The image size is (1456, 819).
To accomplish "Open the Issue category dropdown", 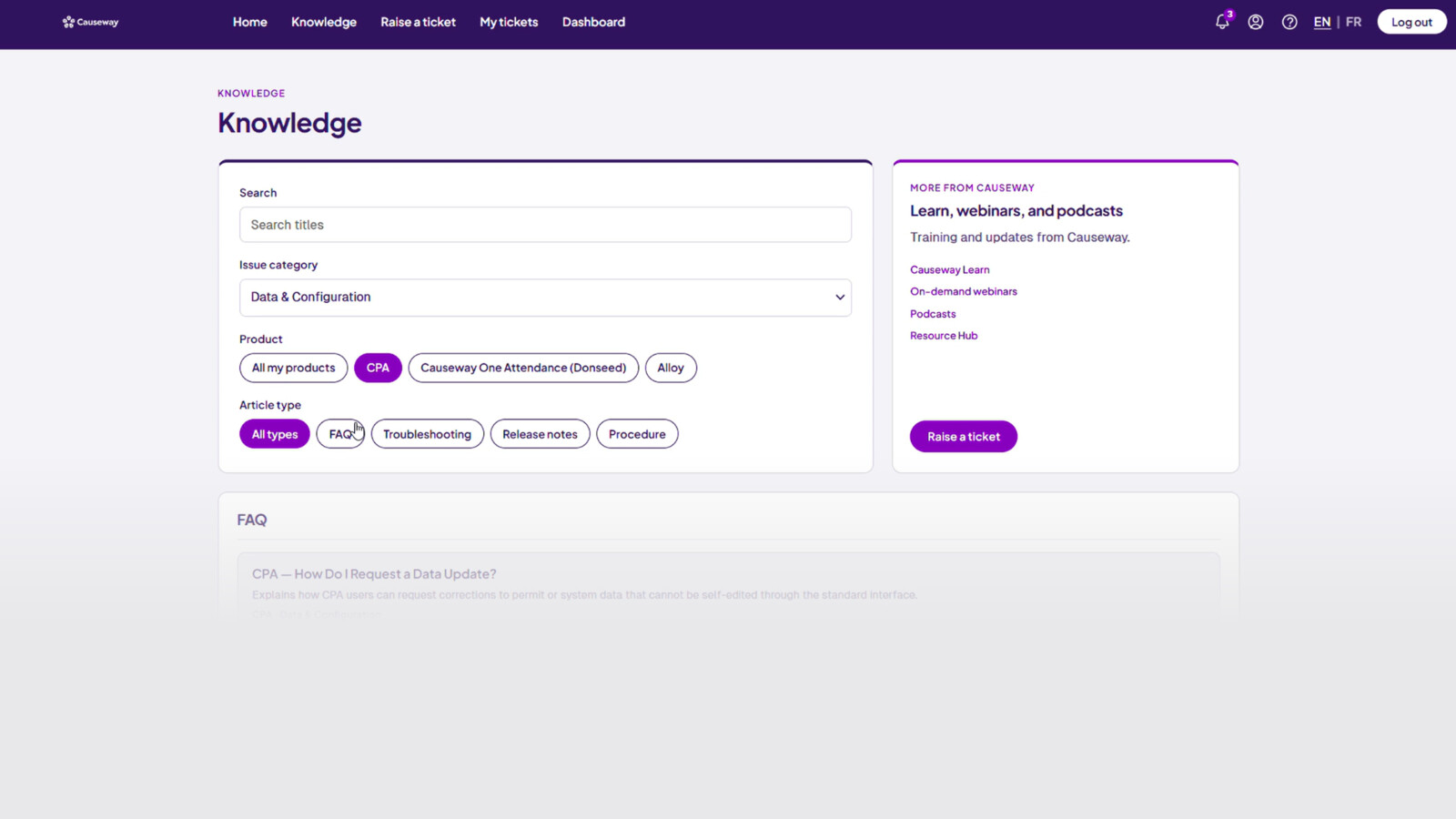I will 545,298.
